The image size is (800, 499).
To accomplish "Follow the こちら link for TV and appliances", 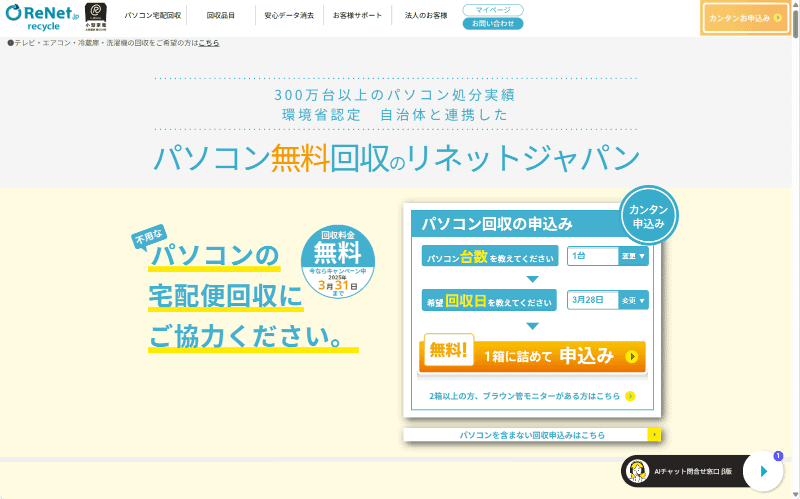I will click(209, 43).
